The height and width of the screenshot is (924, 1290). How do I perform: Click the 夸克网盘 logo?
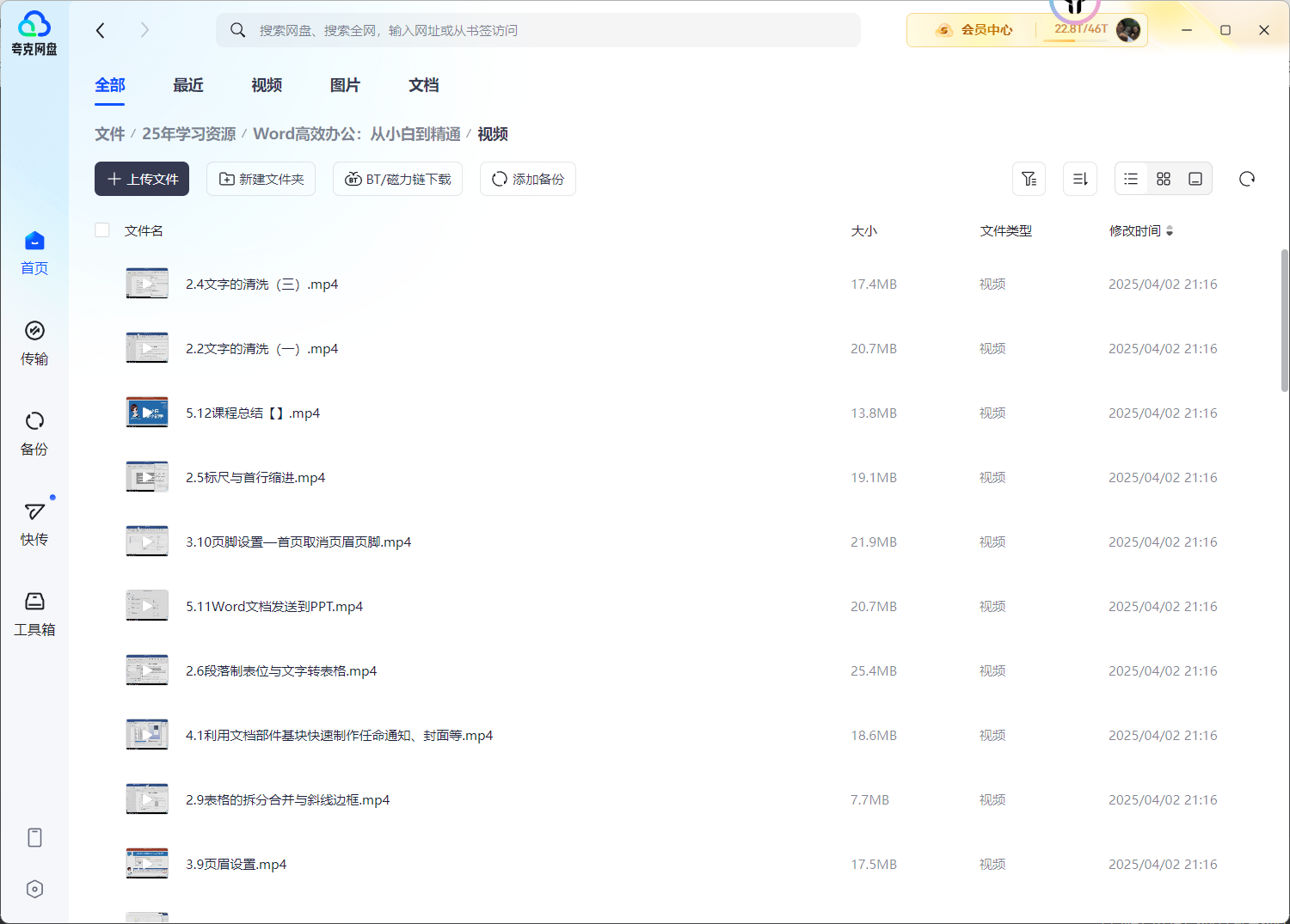[34, 34]
